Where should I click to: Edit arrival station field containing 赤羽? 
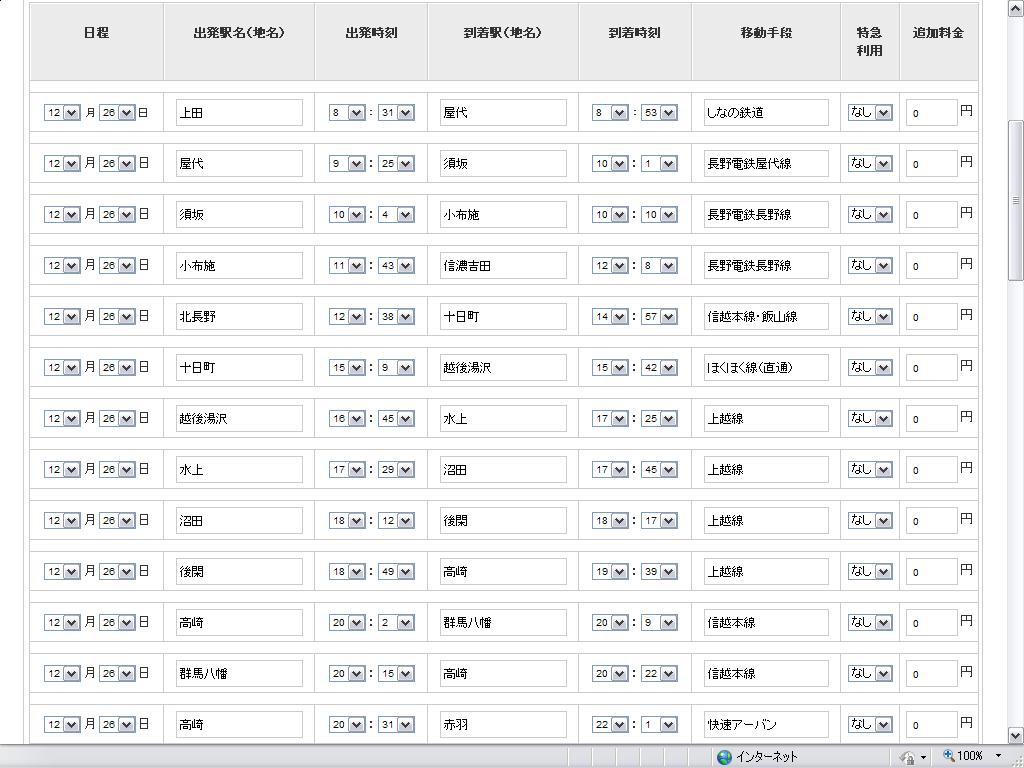[x=503, y=724]
